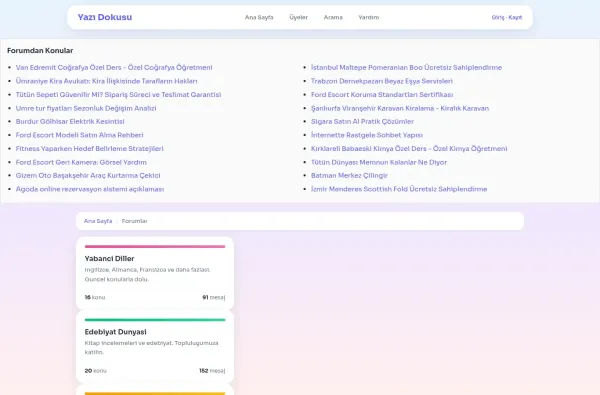
Task: Open Sigara Satın Al Pratik Çözümler
Action: coord(362,121)
